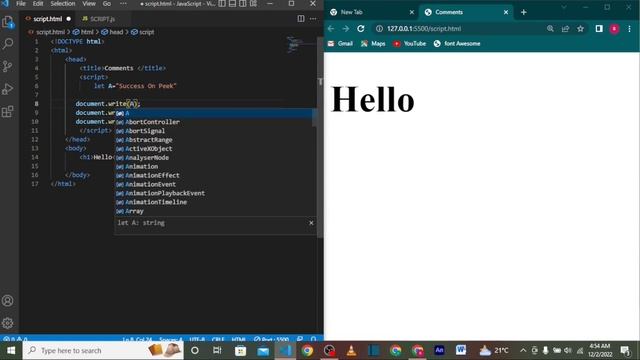The width and height of the screenshot is (640, 360).
Task: Split the editor to the right
Action: point(301,19)
